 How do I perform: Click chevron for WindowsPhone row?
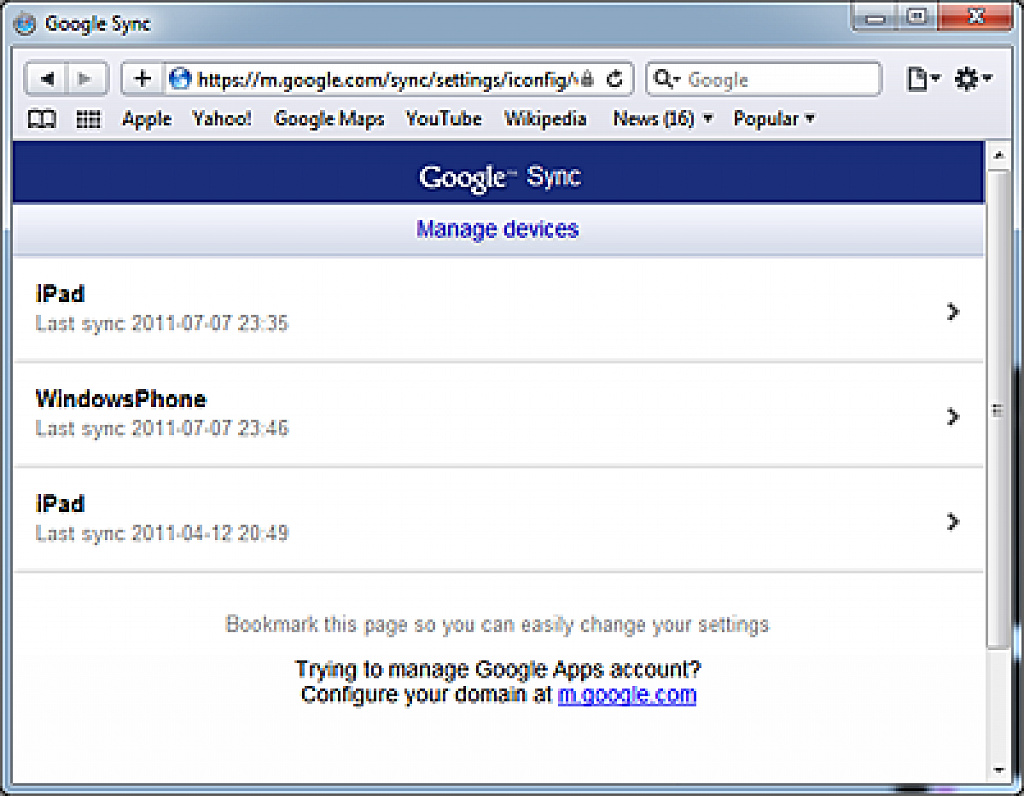pos(953,416)
